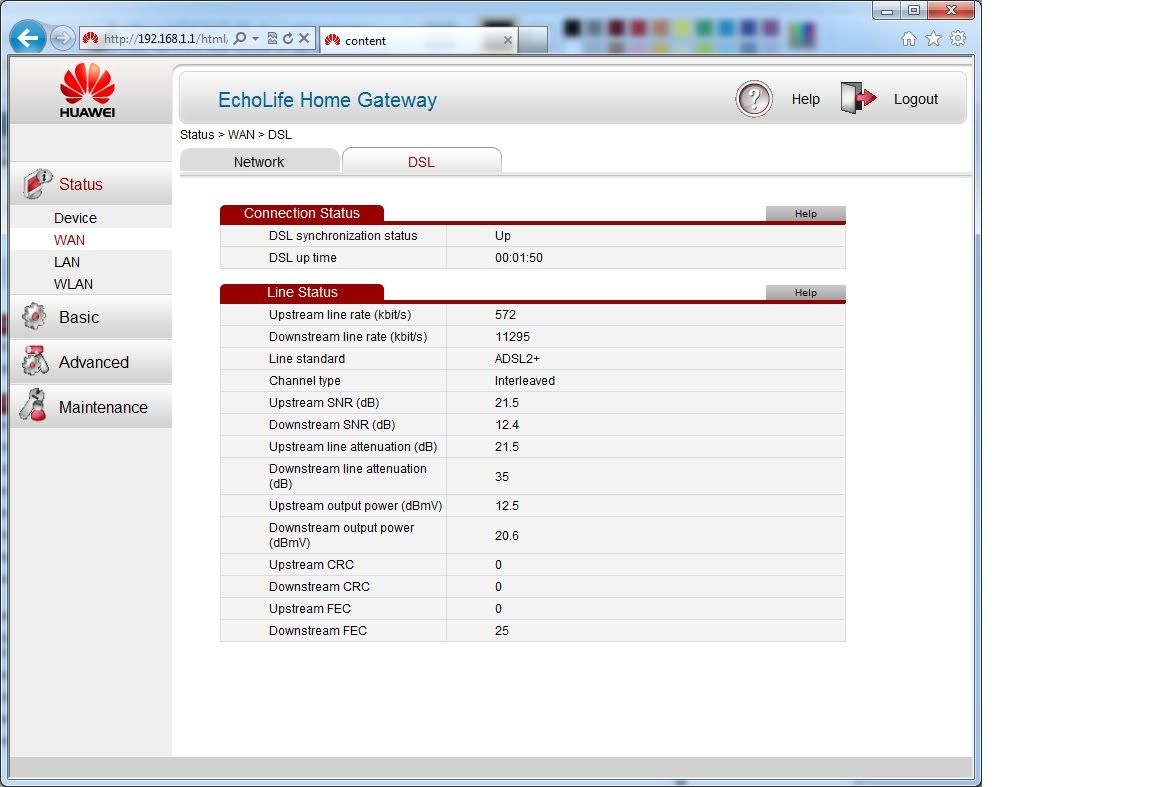Select the DSL tab
The width and height of the screenshot is (1152, 787).
pos(421,162)
